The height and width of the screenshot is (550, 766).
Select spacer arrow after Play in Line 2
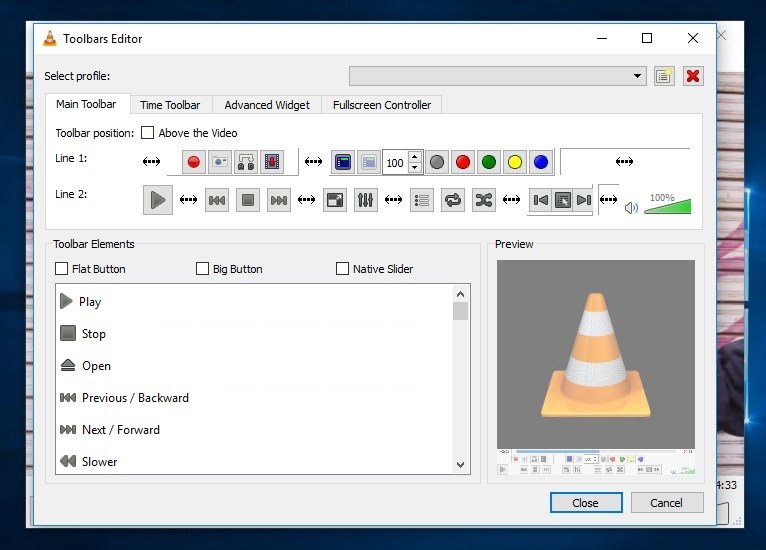coord(188,199)
